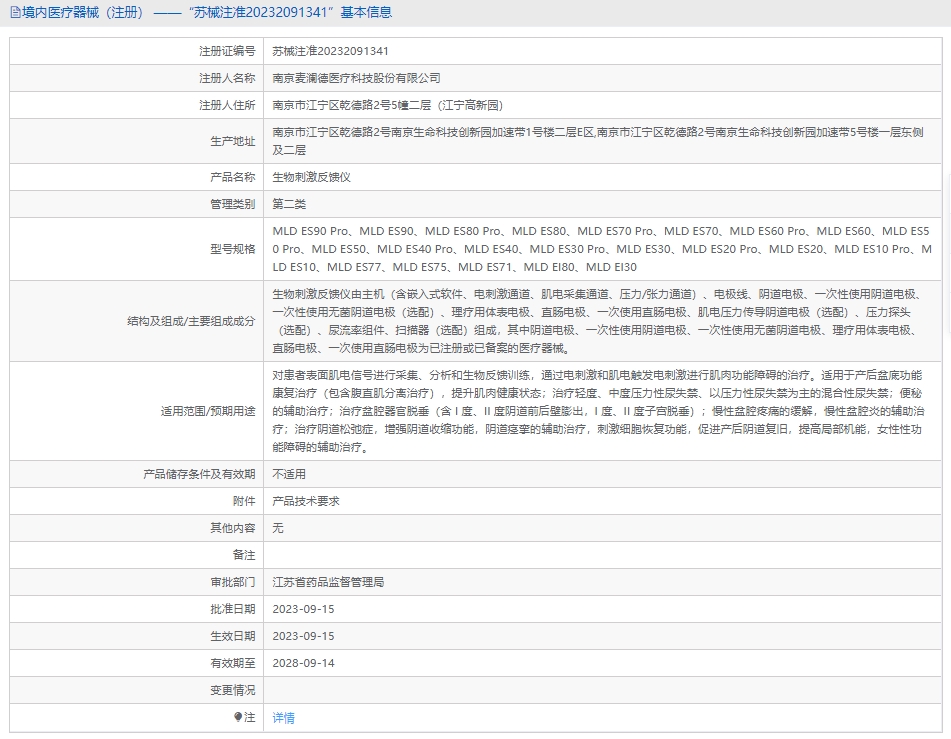Click the 产品名称 label cell

tap(136, 177)
